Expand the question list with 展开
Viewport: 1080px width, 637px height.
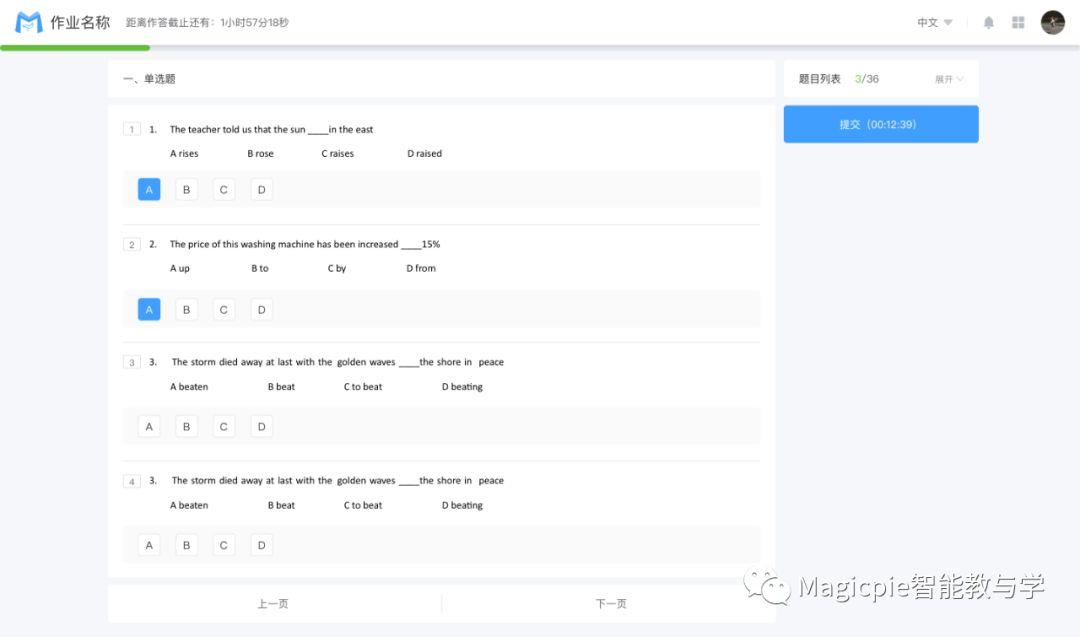point(949,79)
